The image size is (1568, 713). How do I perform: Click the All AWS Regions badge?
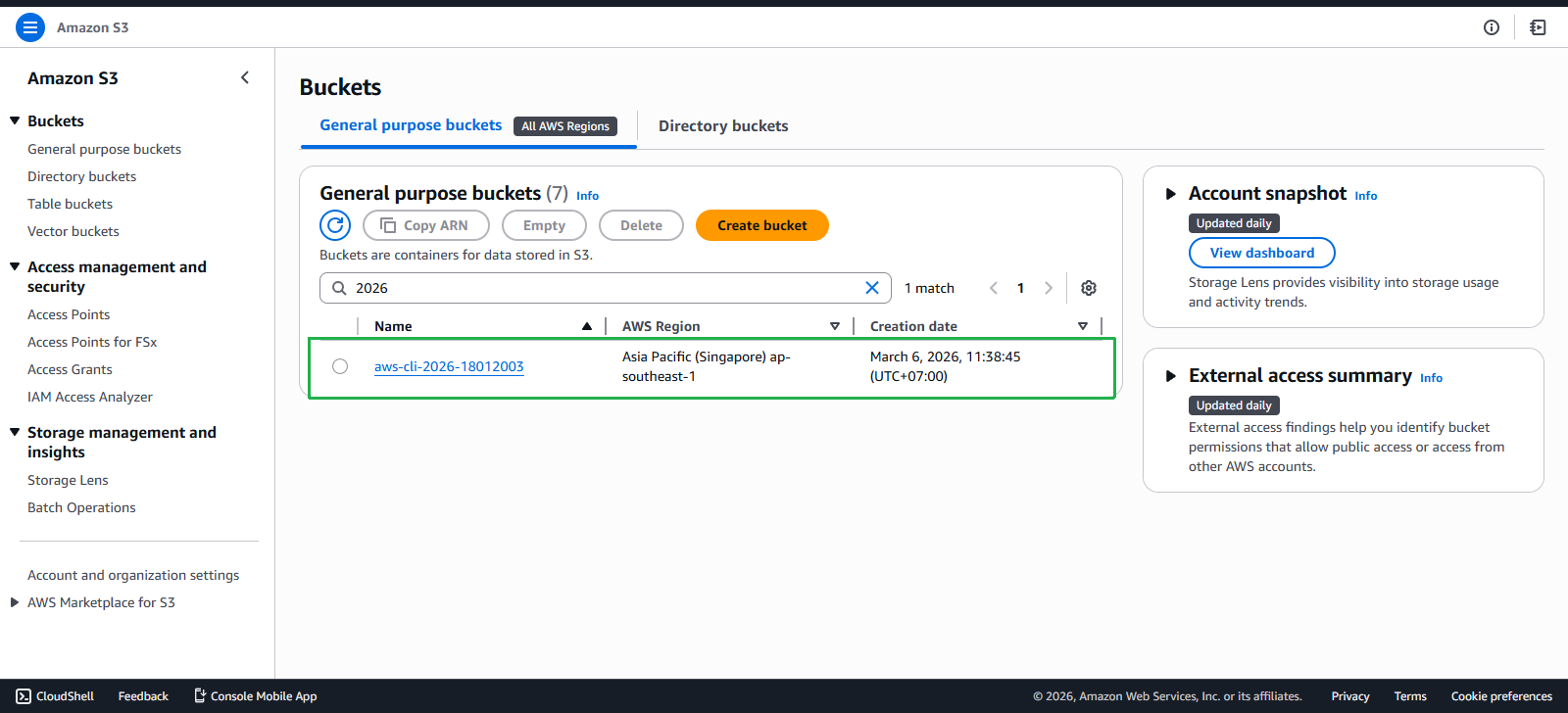[x=565, y=126]
